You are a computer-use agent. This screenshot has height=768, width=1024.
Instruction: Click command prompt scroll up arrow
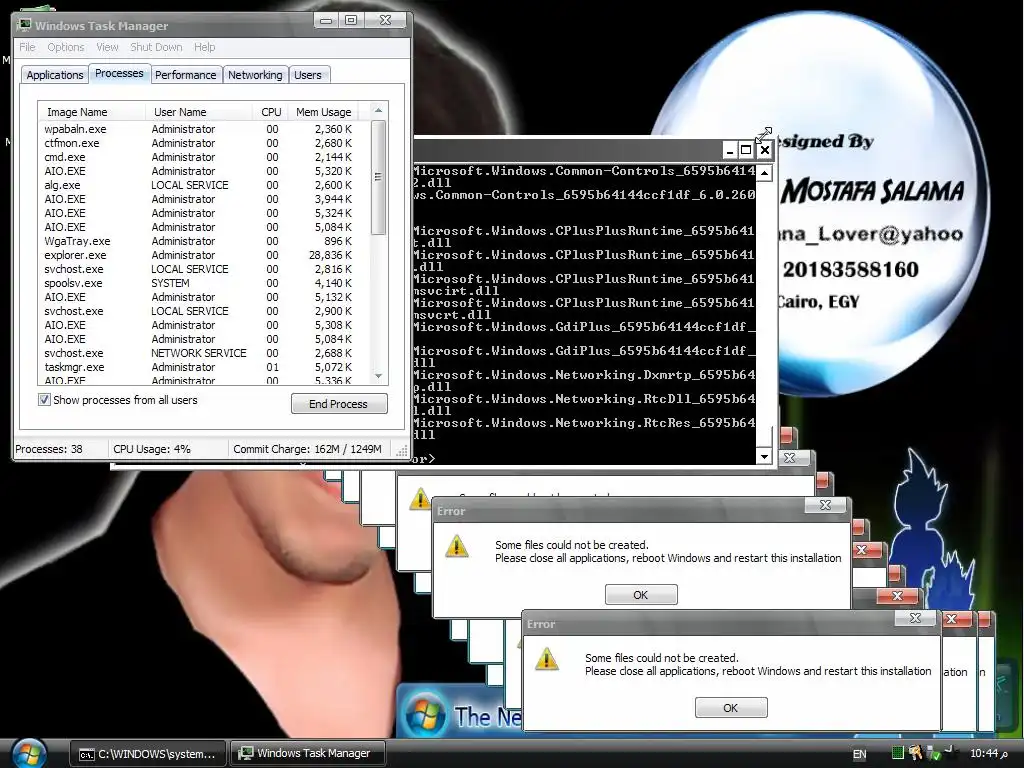[764, 172]
